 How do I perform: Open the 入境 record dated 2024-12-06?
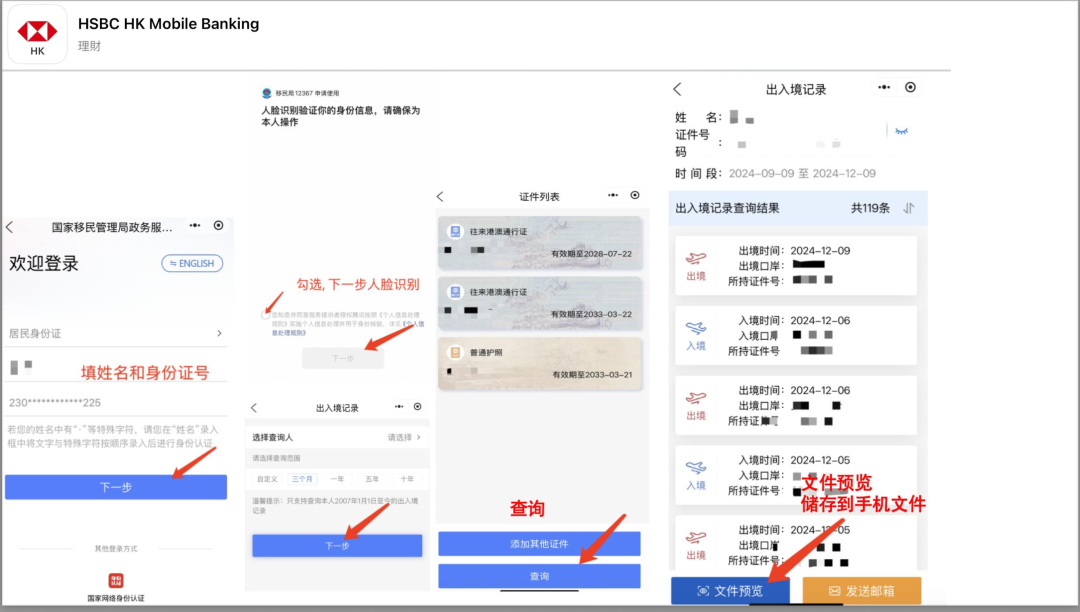coord(796,335)
